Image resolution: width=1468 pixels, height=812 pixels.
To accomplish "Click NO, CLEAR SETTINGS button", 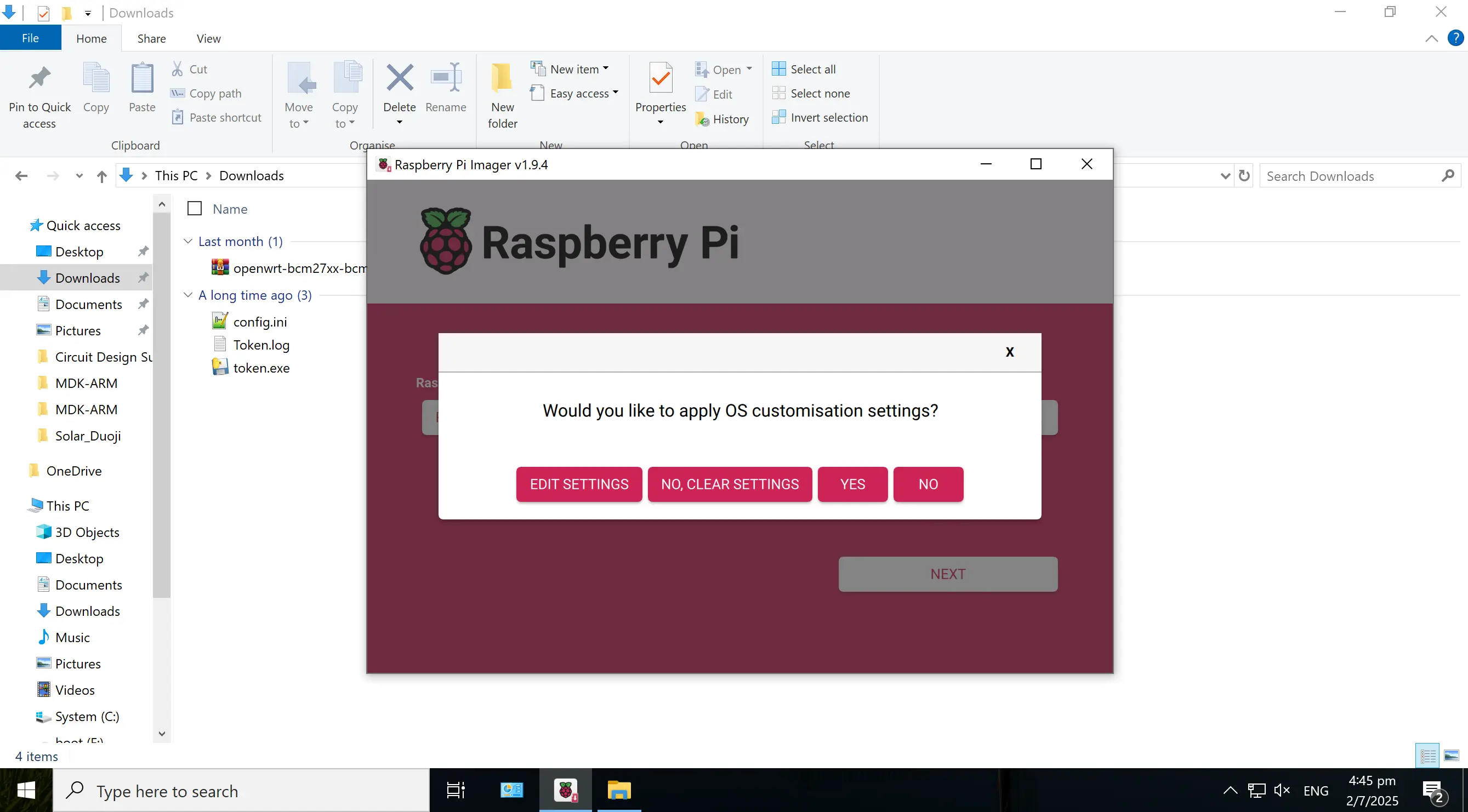I will (730, 484).
